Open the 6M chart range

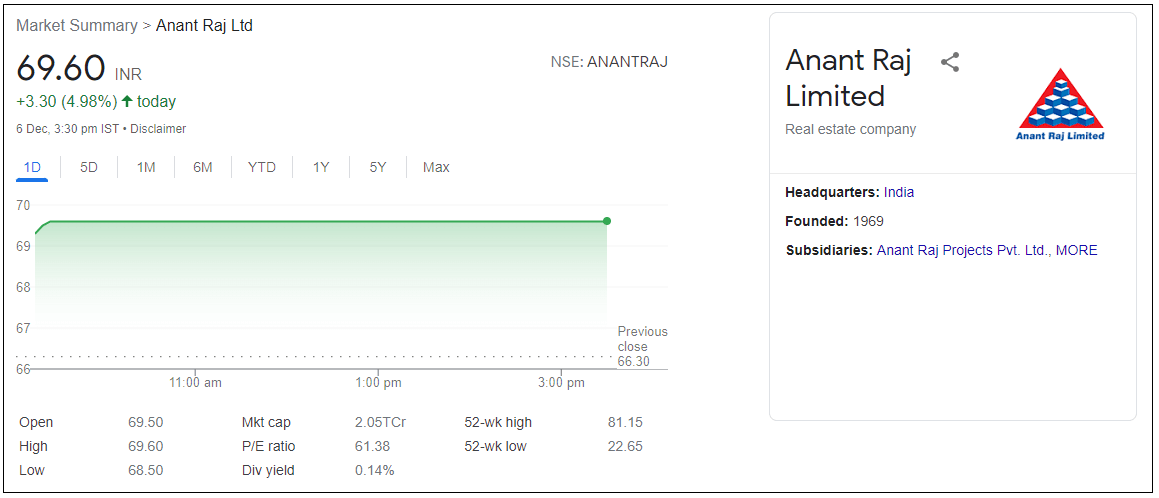[x=203, y=167]
